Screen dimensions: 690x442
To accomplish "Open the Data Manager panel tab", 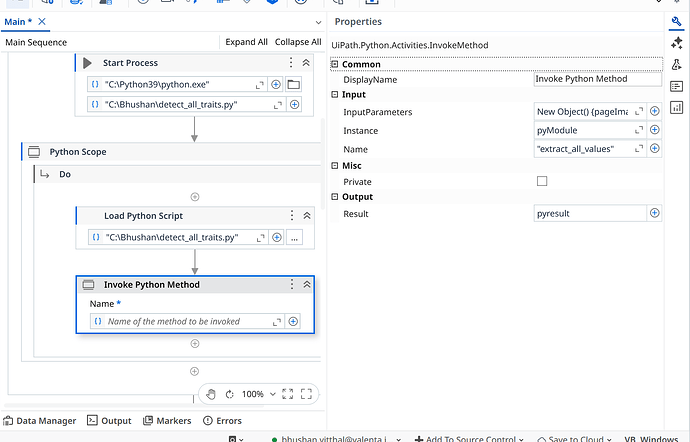I will pos(40,421).
